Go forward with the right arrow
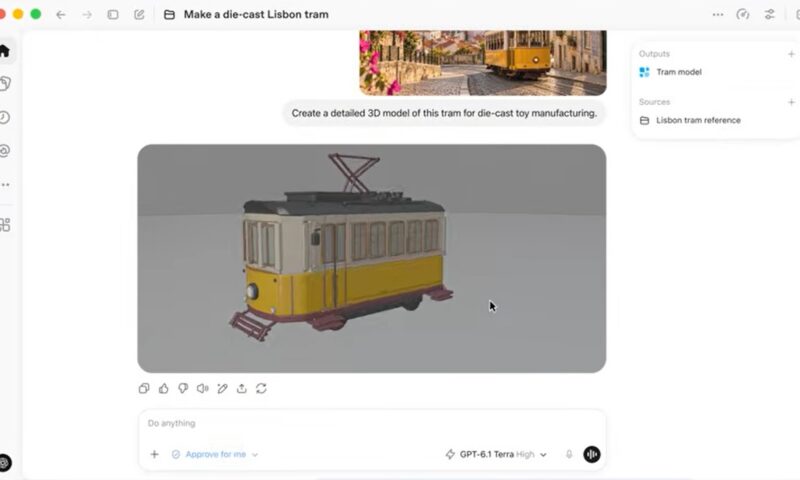 tap(87, 15)
